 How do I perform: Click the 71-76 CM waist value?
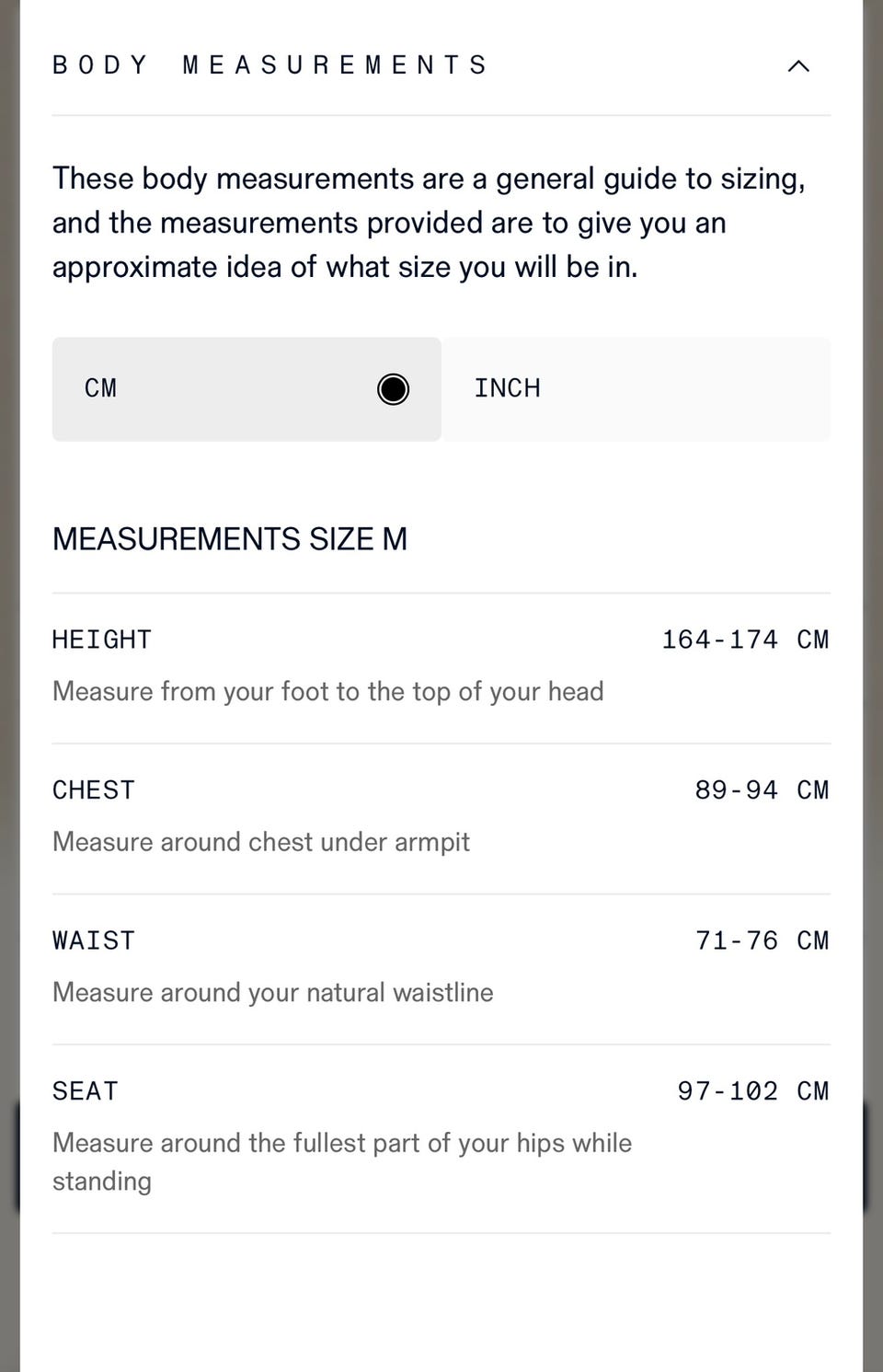pos(761,940)
